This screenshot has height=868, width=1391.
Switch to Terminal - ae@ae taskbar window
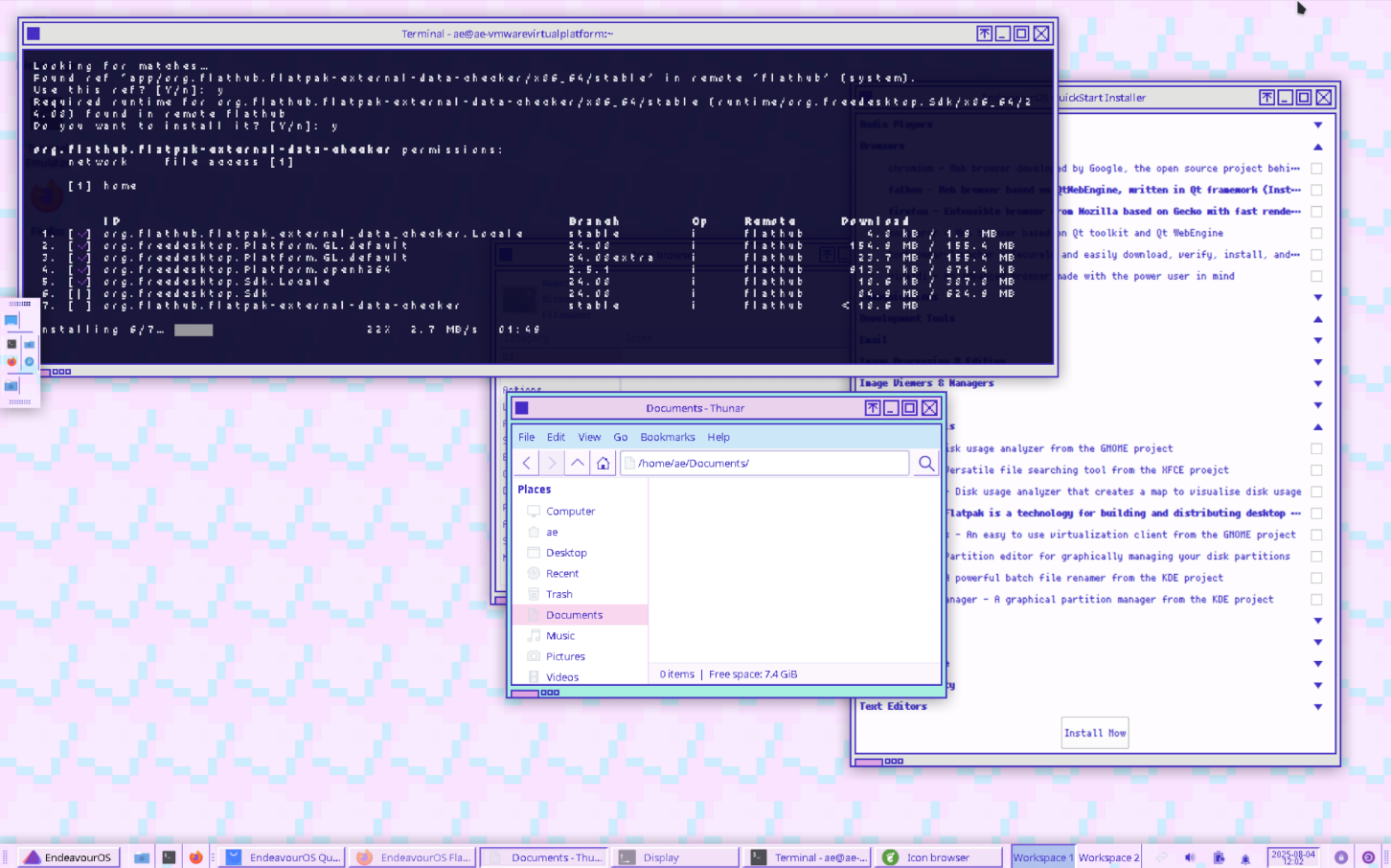807,857
